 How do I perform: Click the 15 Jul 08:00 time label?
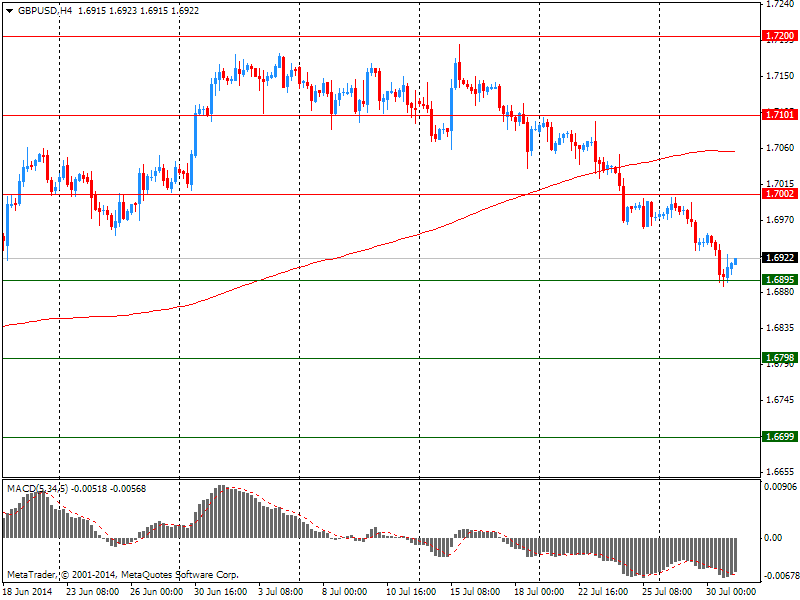tap(475, 591)
